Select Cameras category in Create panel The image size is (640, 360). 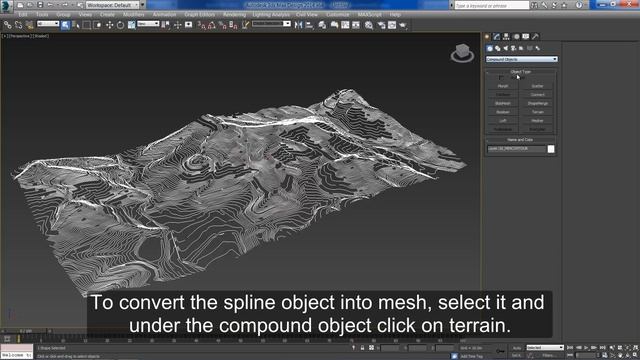click(x=513, y=48)
